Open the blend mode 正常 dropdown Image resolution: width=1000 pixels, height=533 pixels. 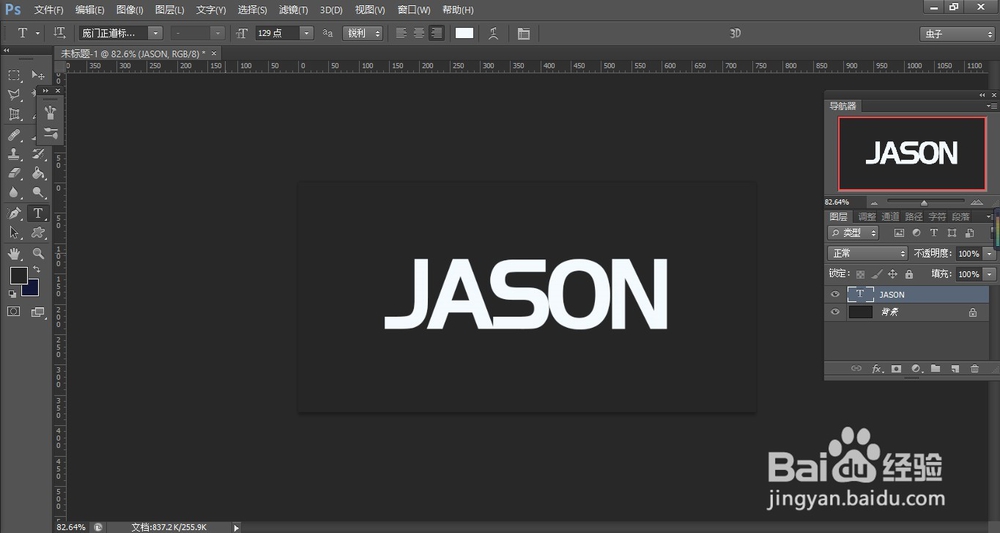pos(867,254)
